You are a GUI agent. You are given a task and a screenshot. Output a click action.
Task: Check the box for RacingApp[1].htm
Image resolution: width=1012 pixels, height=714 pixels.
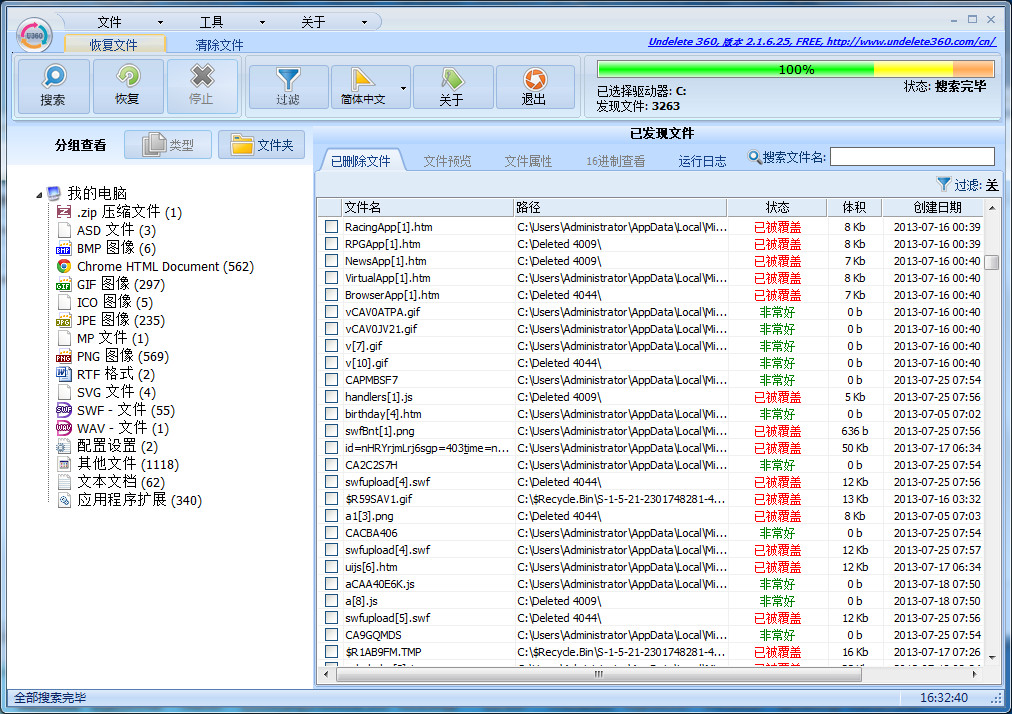(x=331, y=227)
